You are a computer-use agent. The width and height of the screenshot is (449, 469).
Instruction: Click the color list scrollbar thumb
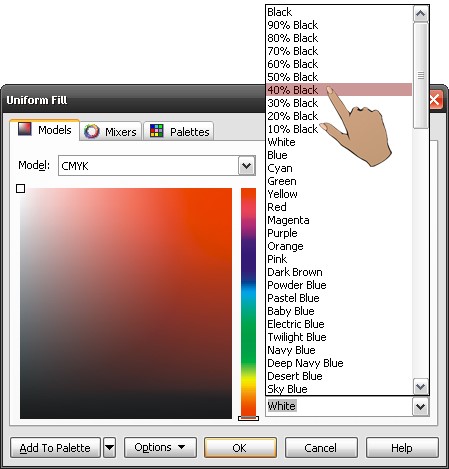[421, 76]
